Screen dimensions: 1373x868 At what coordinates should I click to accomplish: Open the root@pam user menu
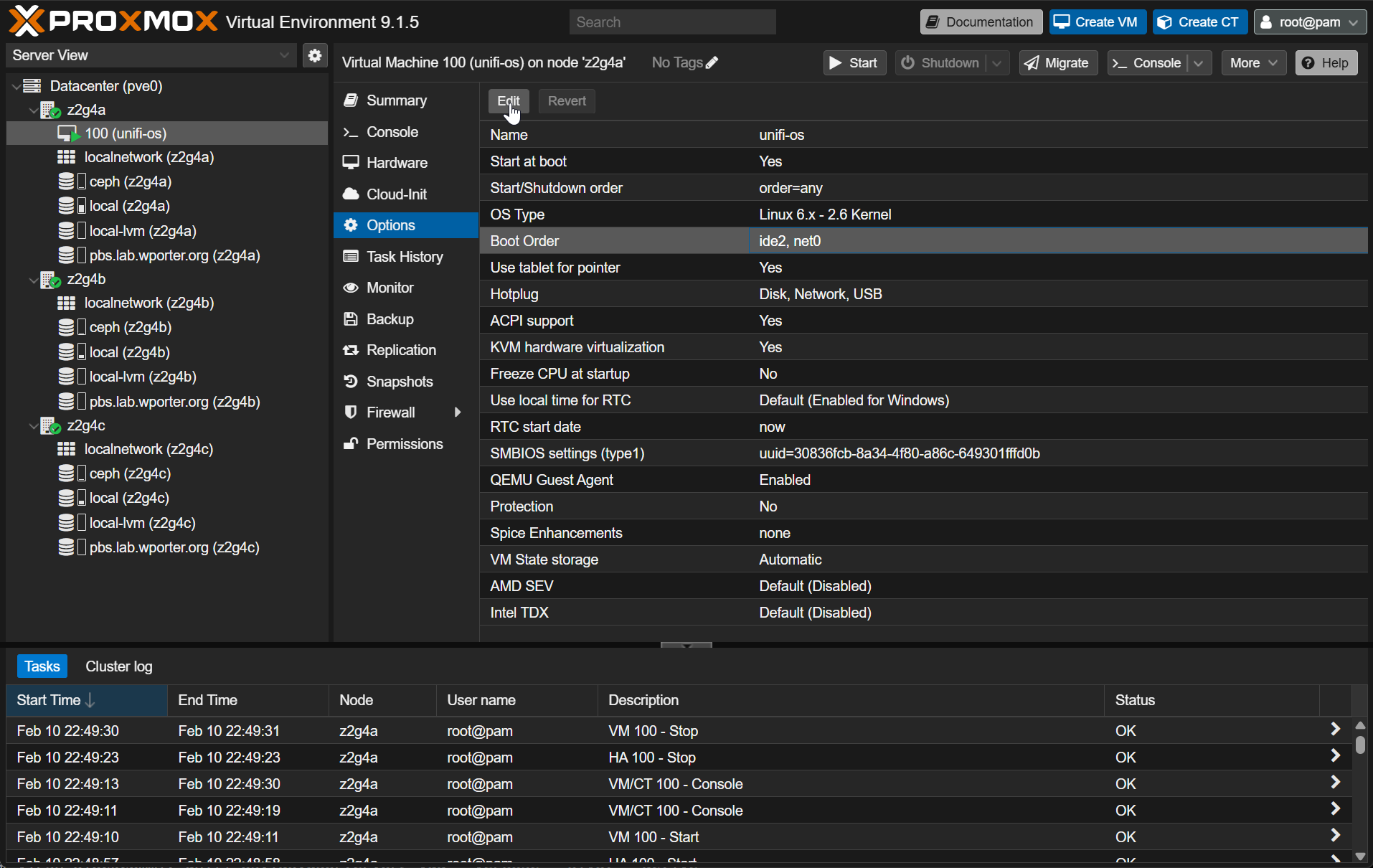1309,22
